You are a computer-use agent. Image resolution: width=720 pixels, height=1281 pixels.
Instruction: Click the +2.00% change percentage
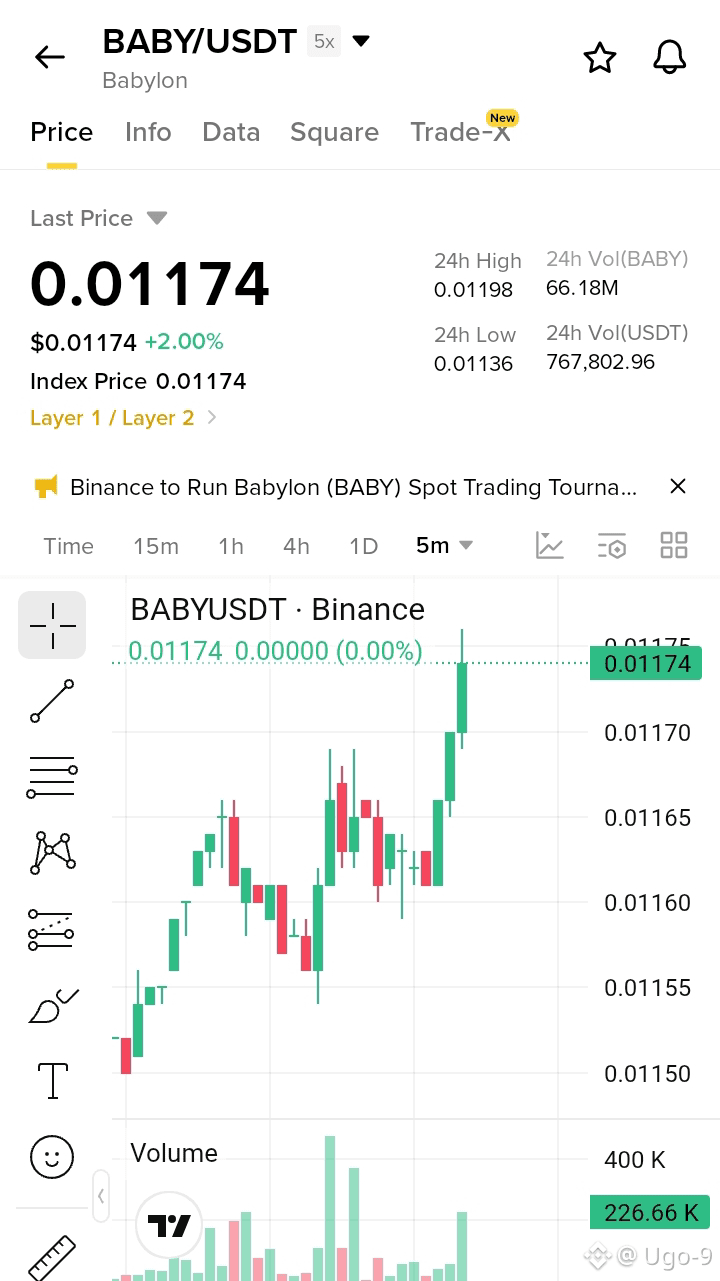(x=184, y=342)
